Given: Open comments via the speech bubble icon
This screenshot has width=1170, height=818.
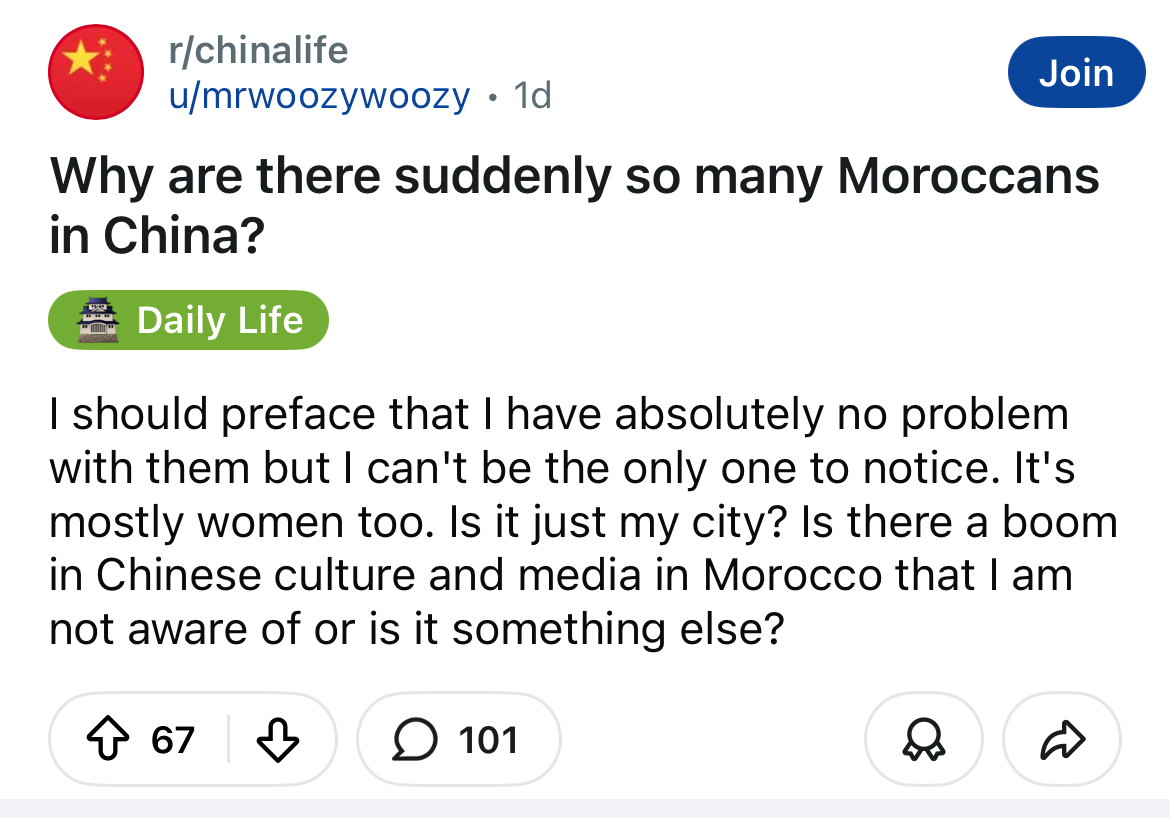Looking at the screenshot, I should click(x=415, y=739).
